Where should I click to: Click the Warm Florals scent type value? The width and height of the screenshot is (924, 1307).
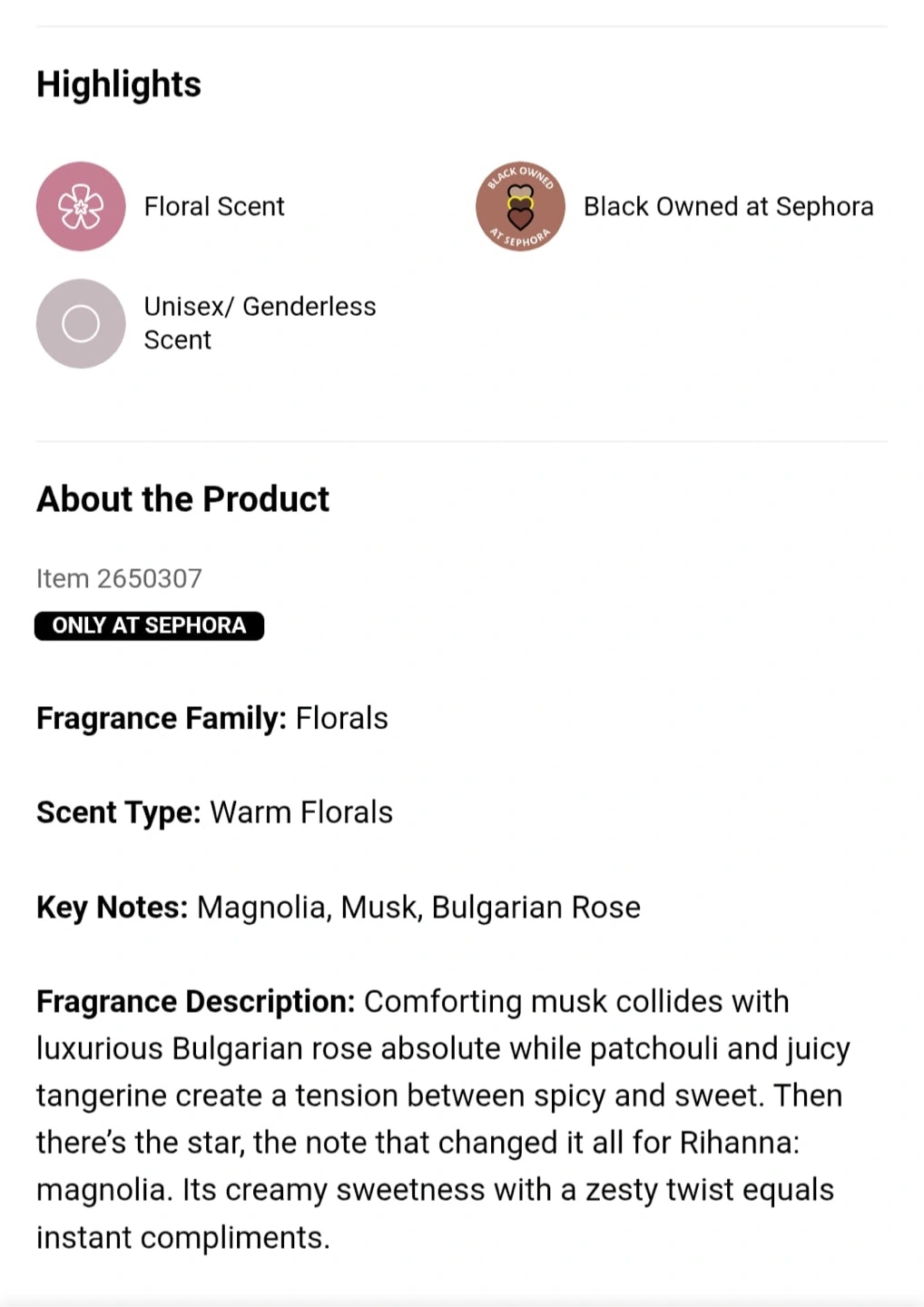[301, 812]
